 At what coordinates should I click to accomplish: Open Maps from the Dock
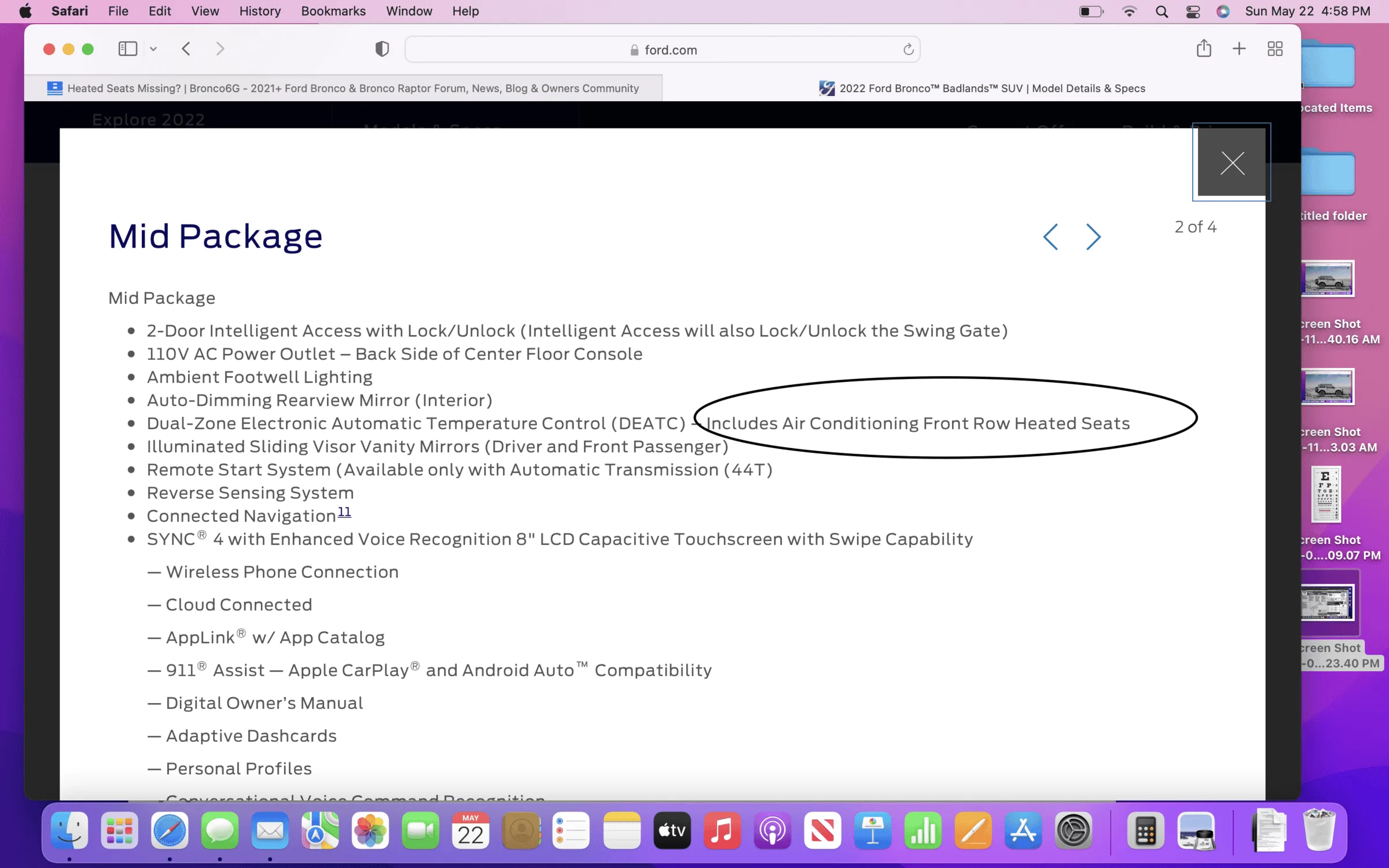[x=320, y=831]
